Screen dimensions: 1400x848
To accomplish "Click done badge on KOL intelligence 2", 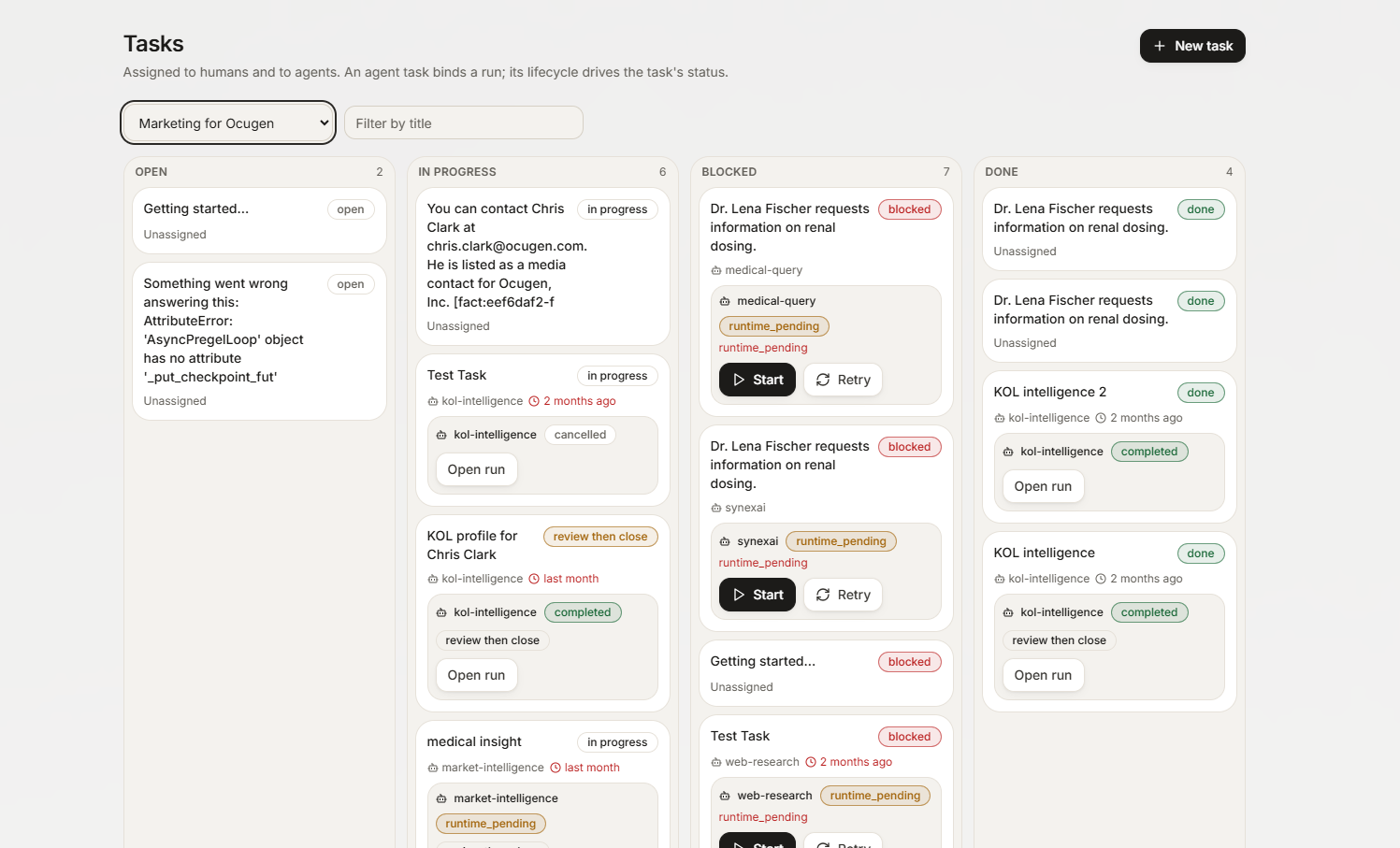I will point(1201,393).
